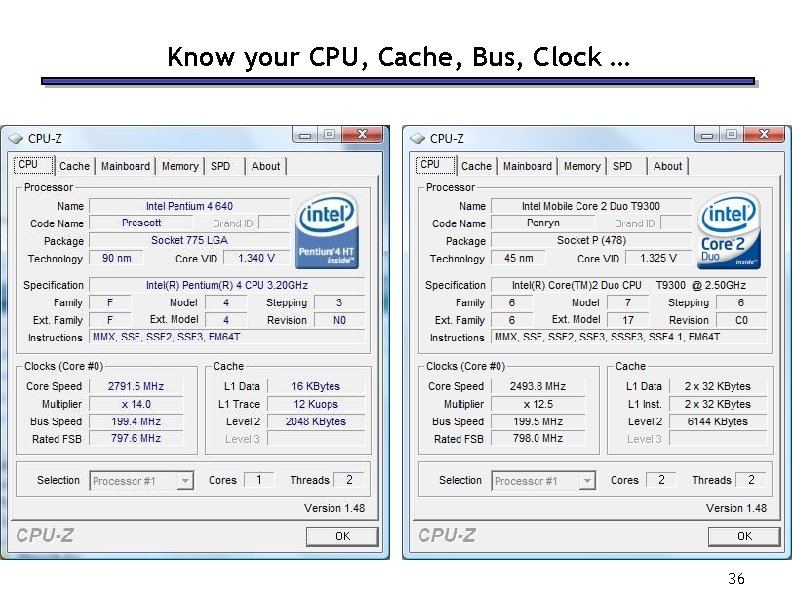Click the 2493.3 MHz core speed value
The image size is (792, 612).
[x=538, y=386]
